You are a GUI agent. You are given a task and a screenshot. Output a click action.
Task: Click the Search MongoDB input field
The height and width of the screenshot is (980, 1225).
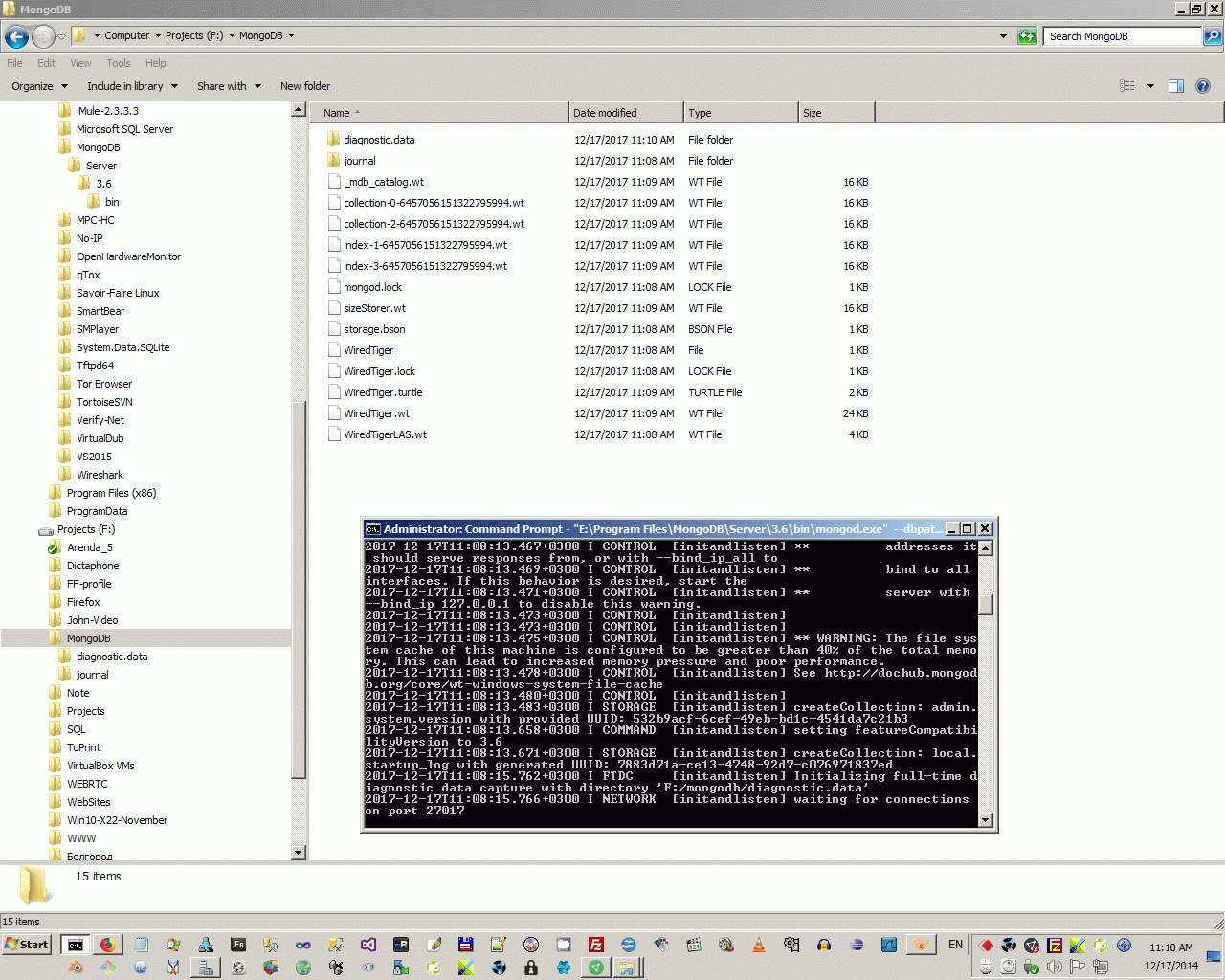tap(1123, 36)
